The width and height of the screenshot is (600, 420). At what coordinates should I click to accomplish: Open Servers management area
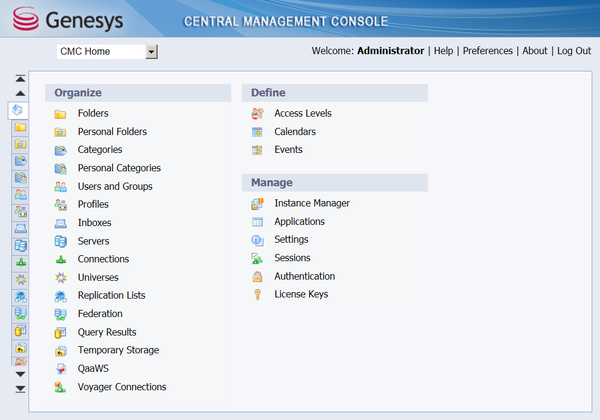click(93, 241)
